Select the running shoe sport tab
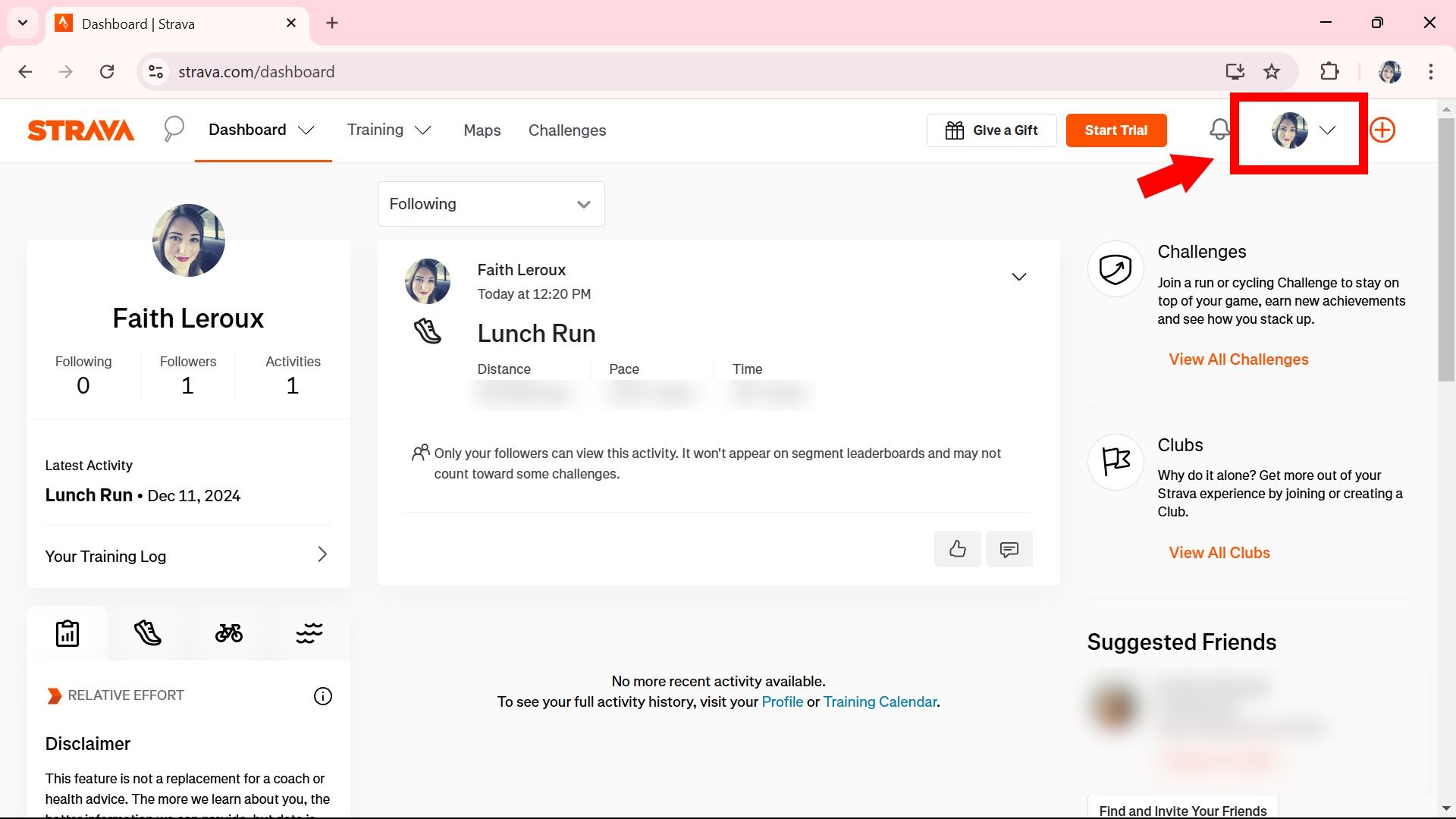The image size is (1456, 819). point(148,632)
